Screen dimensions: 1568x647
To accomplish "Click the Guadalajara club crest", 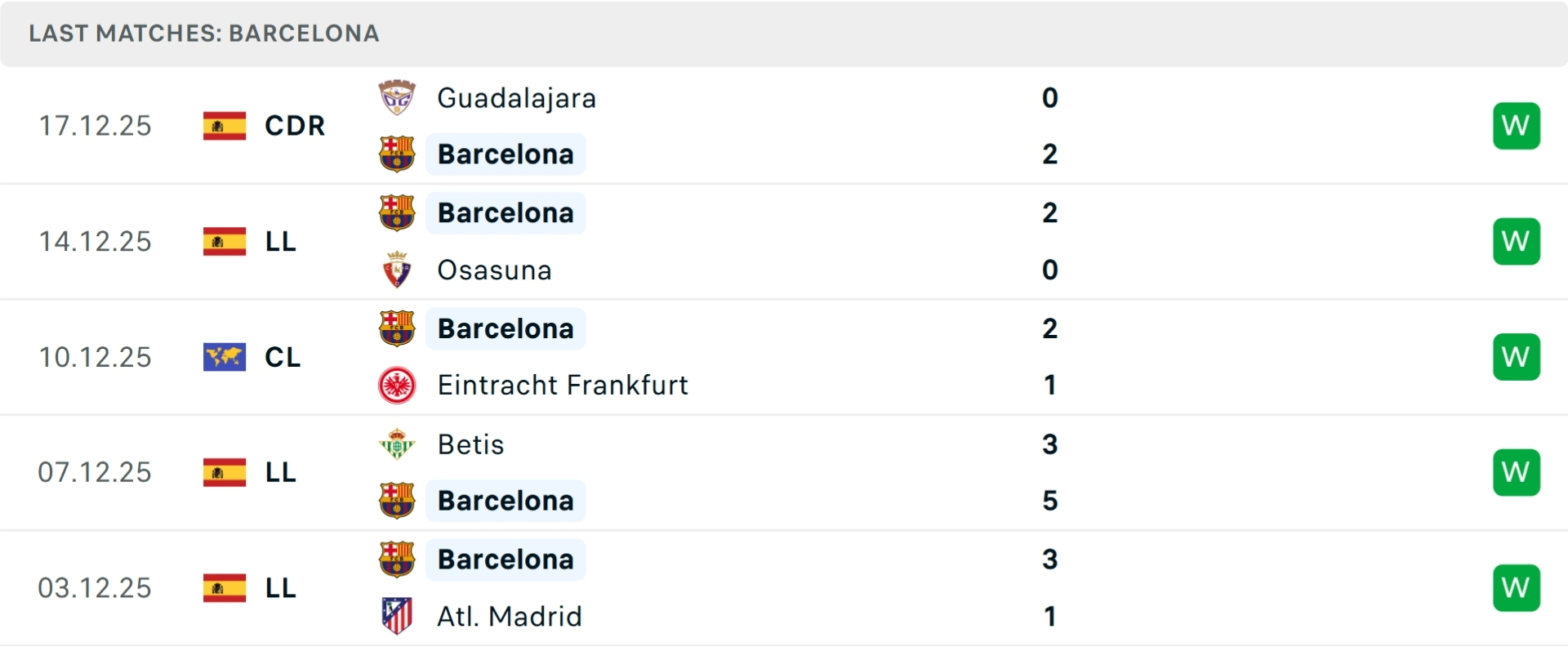I will coord(397,96).
